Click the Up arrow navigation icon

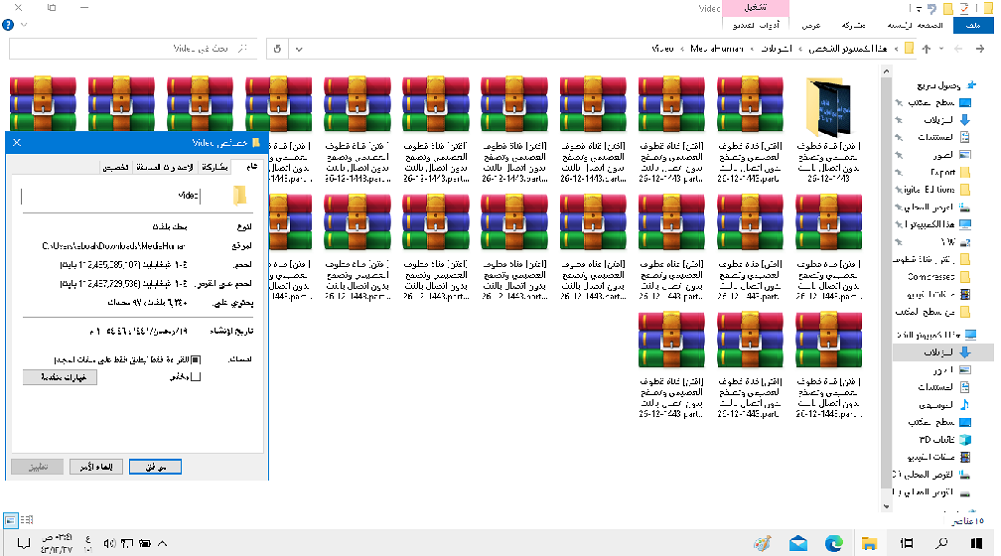pos(926,48)
